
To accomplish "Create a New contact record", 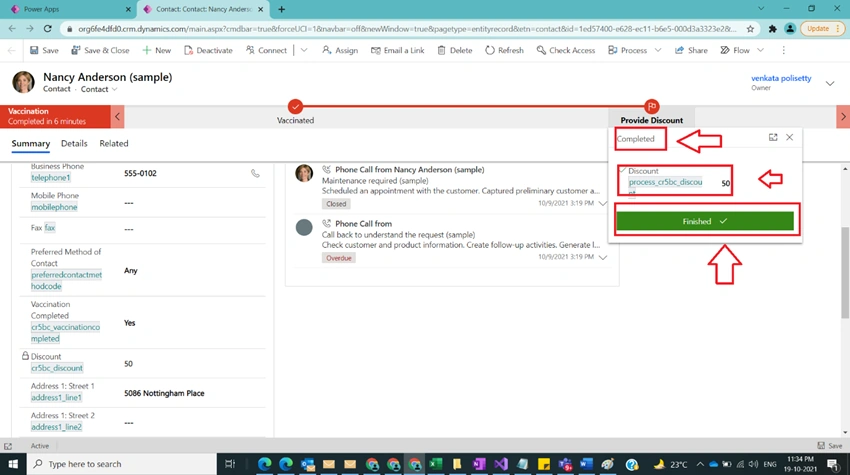I will [x=157, y=50].
